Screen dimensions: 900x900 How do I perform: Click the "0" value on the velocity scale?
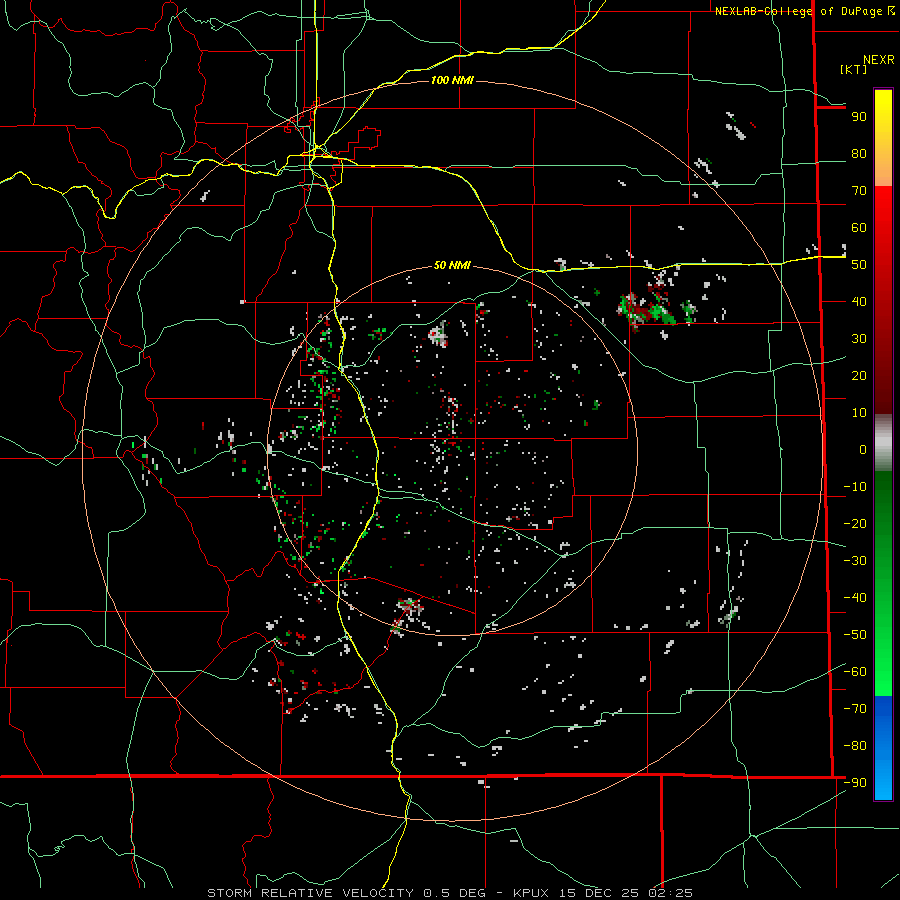[x=863, y=450]
